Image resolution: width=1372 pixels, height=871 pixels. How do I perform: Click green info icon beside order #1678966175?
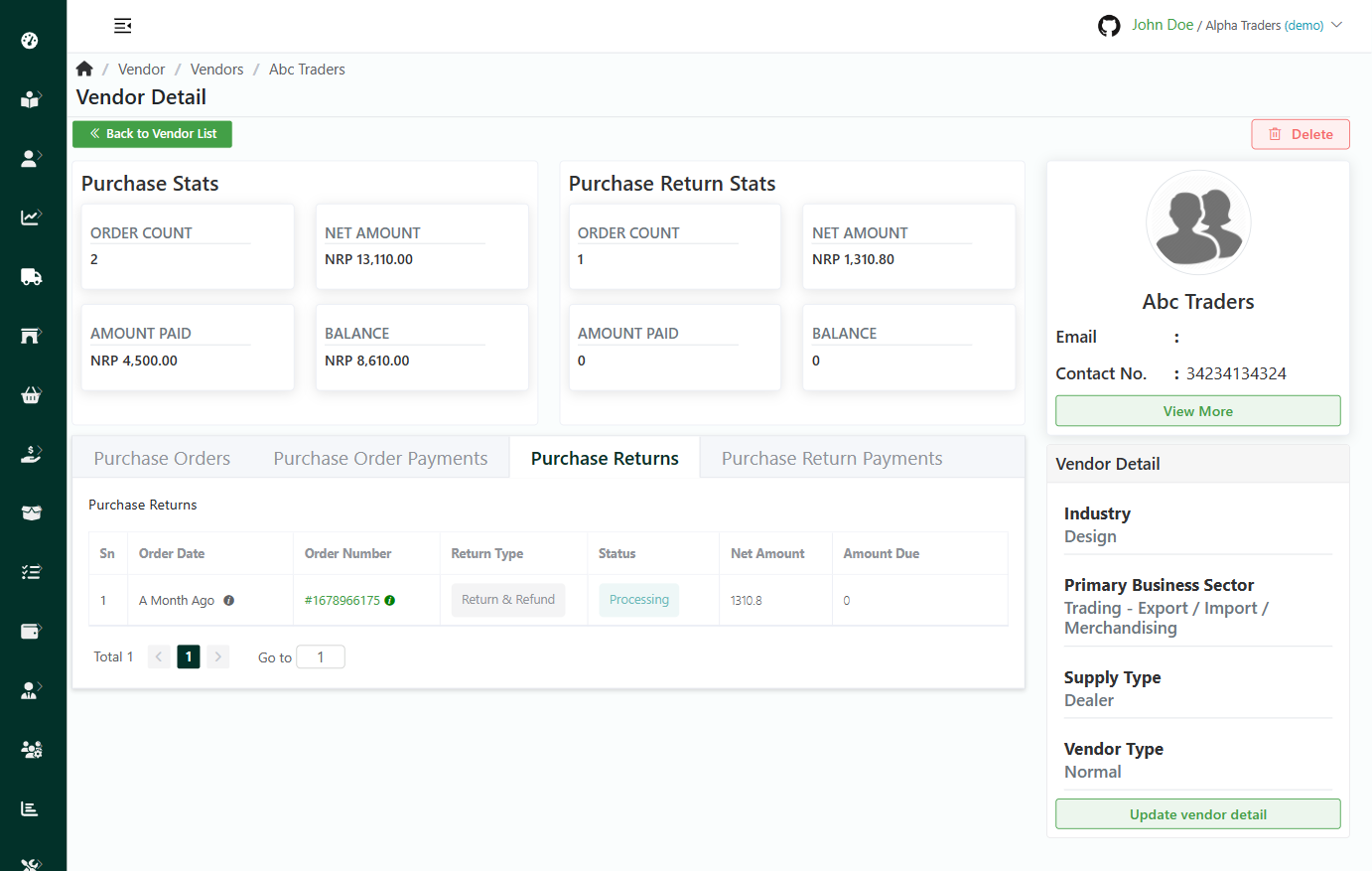(x=390, y=600)
